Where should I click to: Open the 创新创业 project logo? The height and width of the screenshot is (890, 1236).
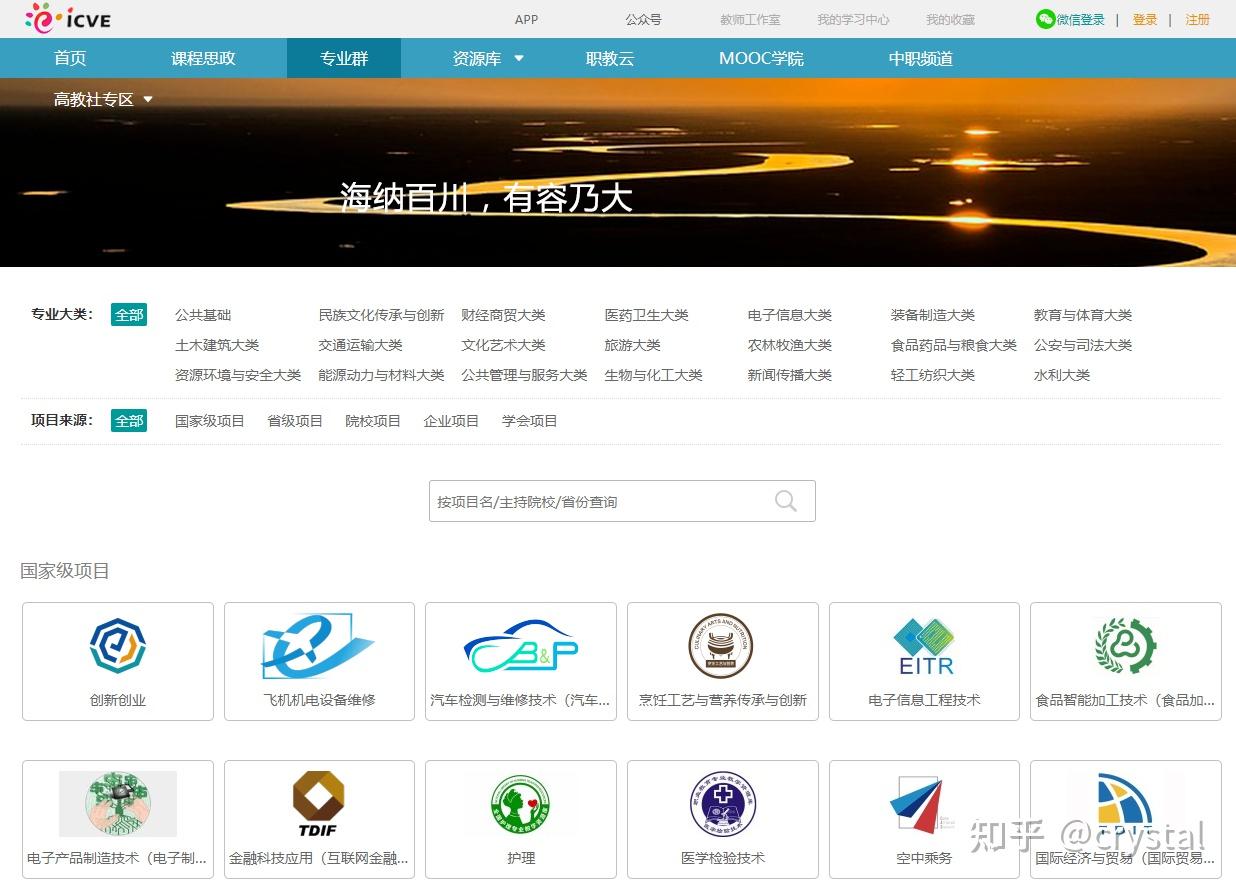(x=117, y=647)
